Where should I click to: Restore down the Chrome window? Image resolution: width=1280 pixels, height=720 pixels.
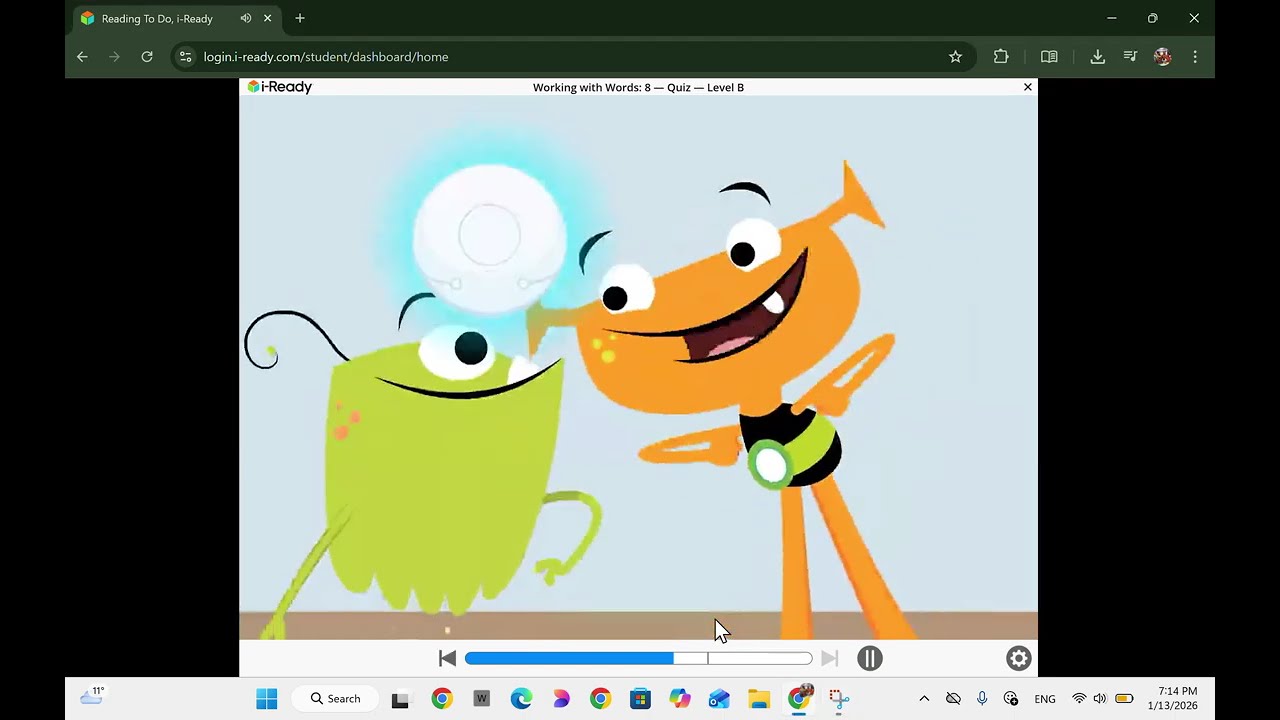click(1152, 18)
